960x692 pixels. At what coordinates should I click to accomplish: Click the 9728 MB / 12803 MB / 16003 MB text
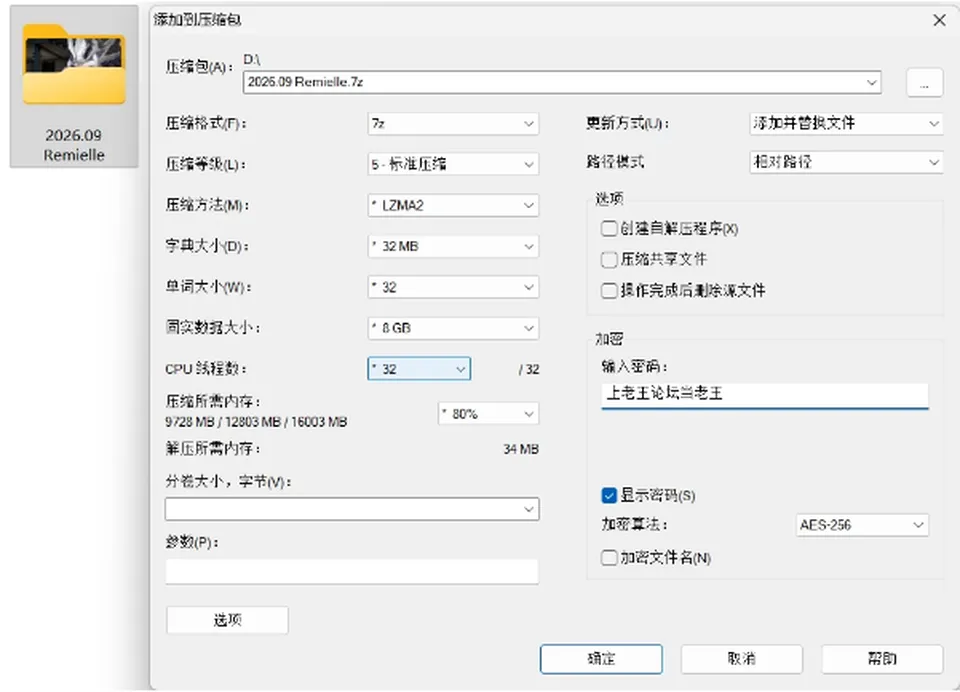pyautogui.click(x=256, y=422)
